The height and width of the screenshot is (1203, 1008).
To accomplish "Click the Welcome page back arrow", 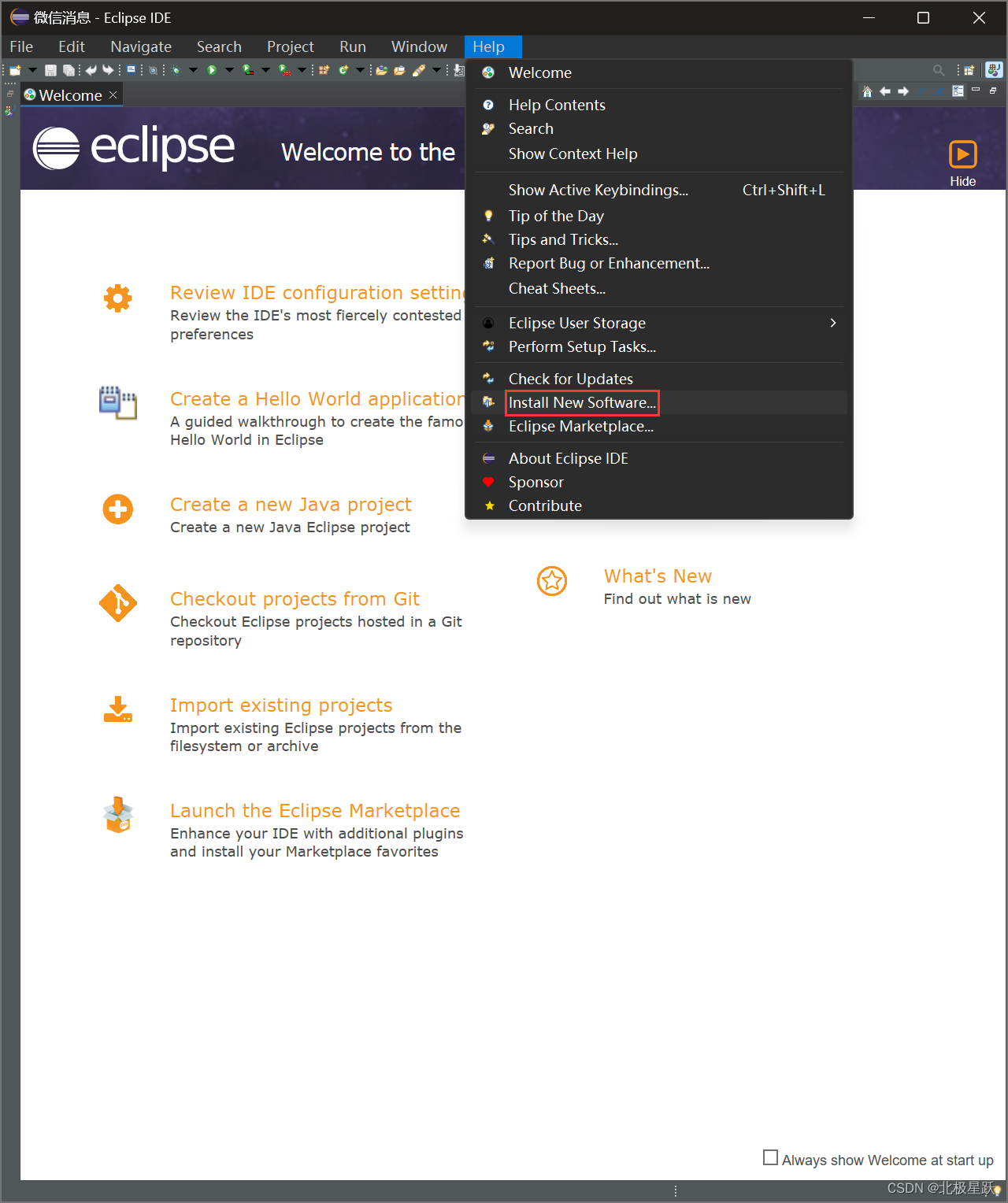I will (x=885, y=91).
